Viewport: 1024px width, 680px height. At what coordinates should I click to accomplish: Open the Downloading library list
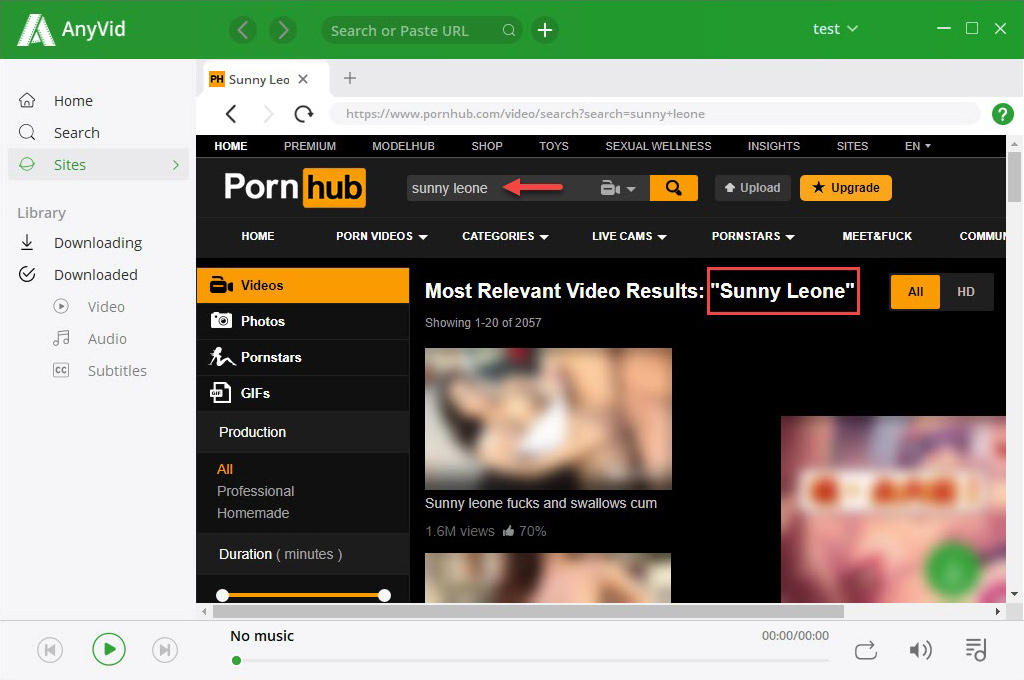pyautogui.click(x=99, y=243)
